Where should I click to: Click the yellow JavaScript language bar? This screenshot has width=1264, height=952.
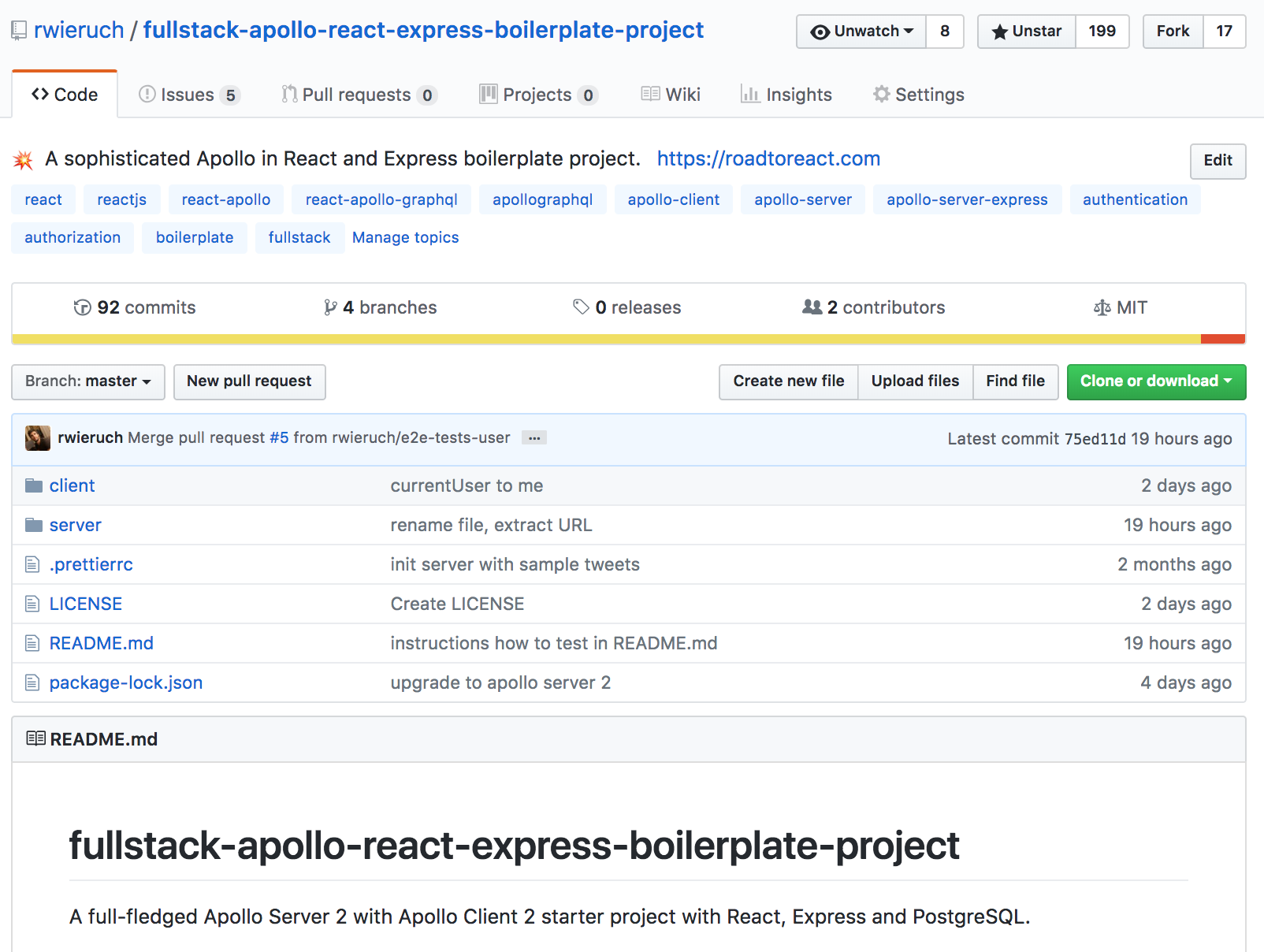(606, 339)
